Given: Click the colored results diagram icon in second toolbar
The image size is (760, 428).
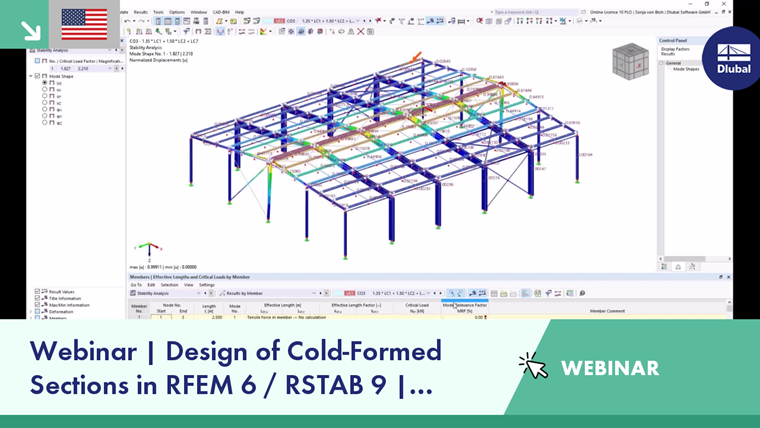Looking at the screenshot, I should click(263, 32).
